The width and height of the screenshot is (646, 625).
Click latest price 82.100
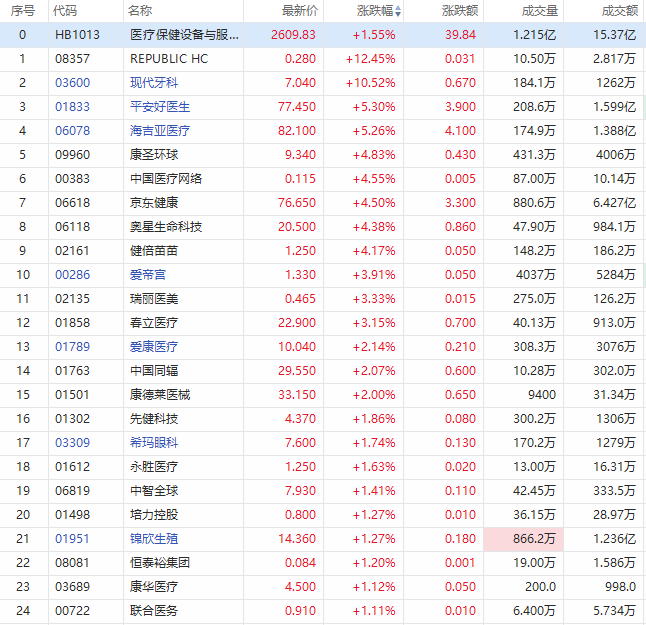click(297, 131)
